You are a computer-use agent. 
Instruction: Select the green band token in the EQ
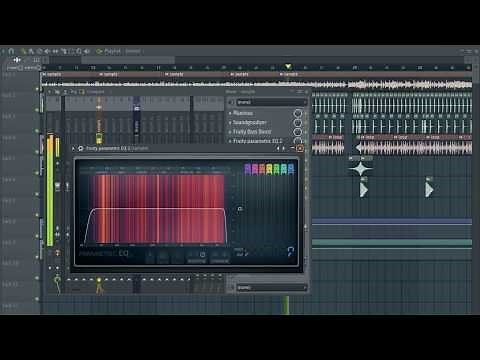276,169
